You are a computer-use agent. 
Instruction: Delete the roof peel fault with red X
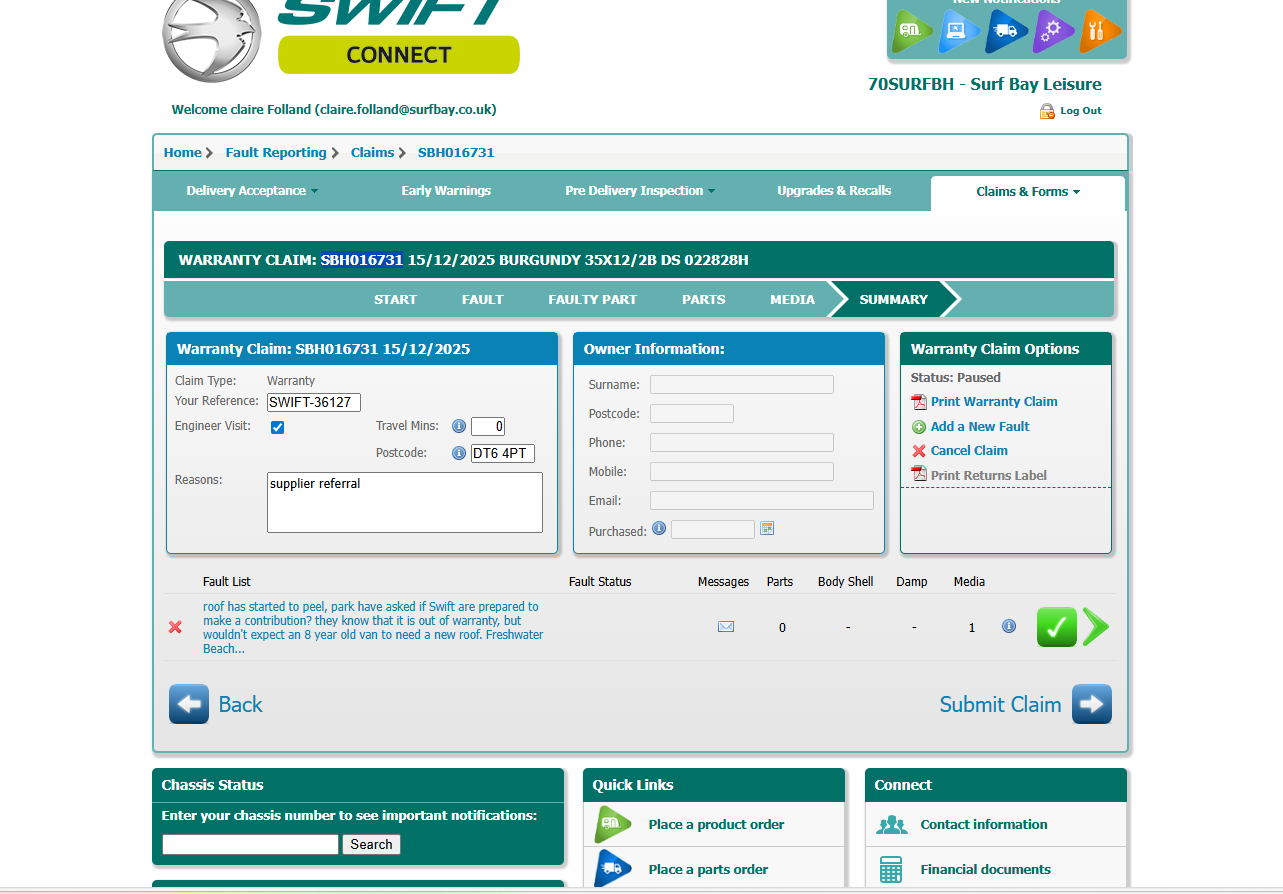click(x=175, y=627)
